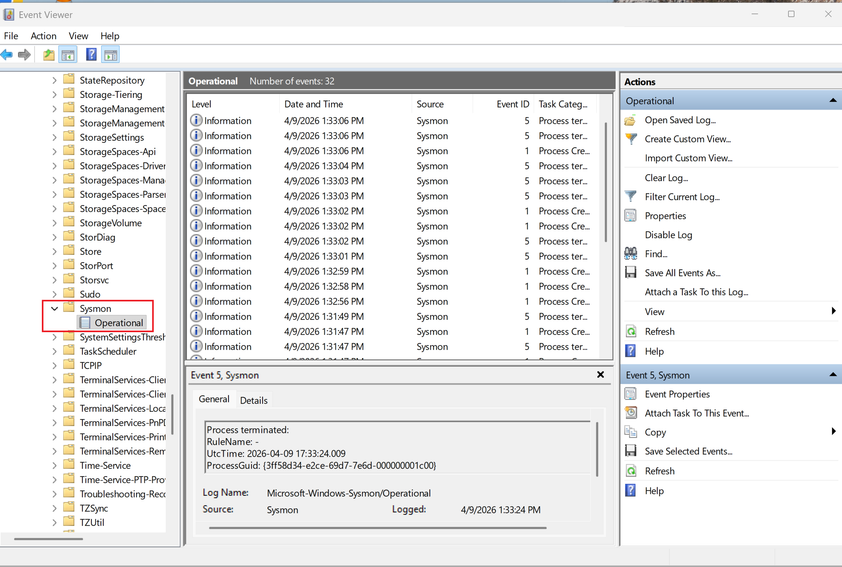Screen dimensions: 842x567
Task: Sort by the Source column header
Action: [442, 104]
